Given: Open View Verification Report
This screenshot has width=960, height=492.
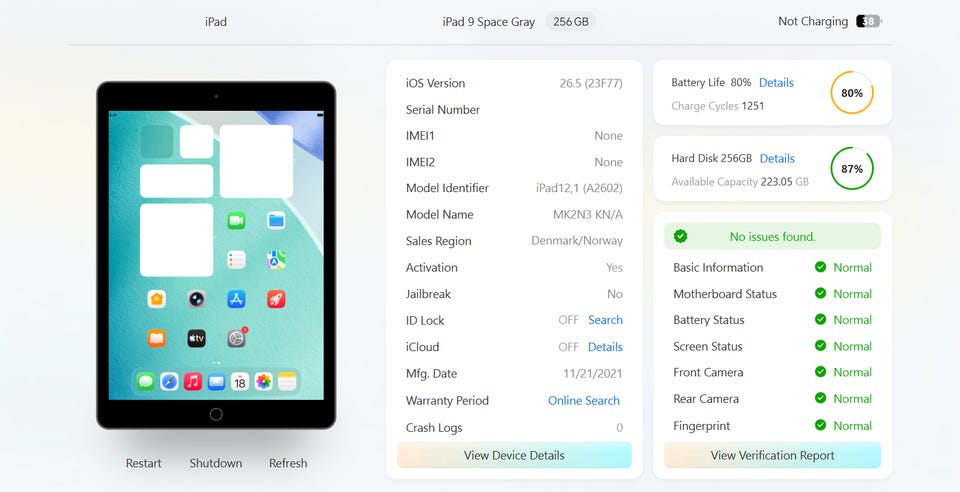Looking at the screenshot, I should click(773, 455).
